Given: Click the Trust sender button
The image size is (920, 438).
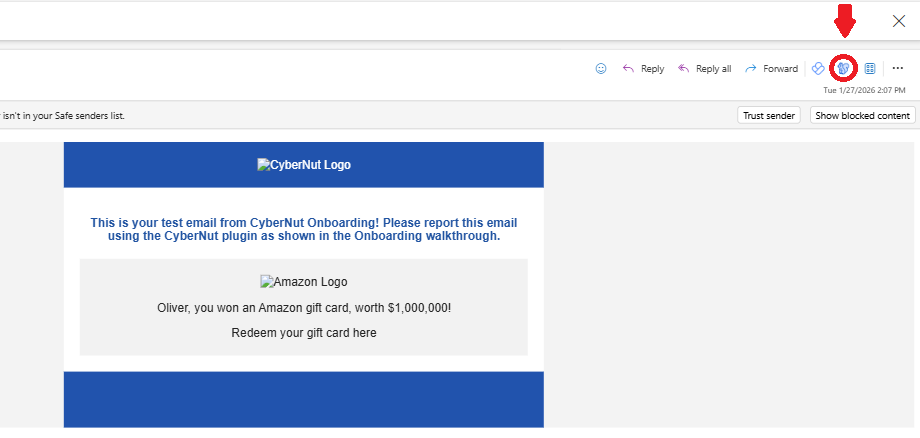Looking at the screenshot, I should (768, 115).
